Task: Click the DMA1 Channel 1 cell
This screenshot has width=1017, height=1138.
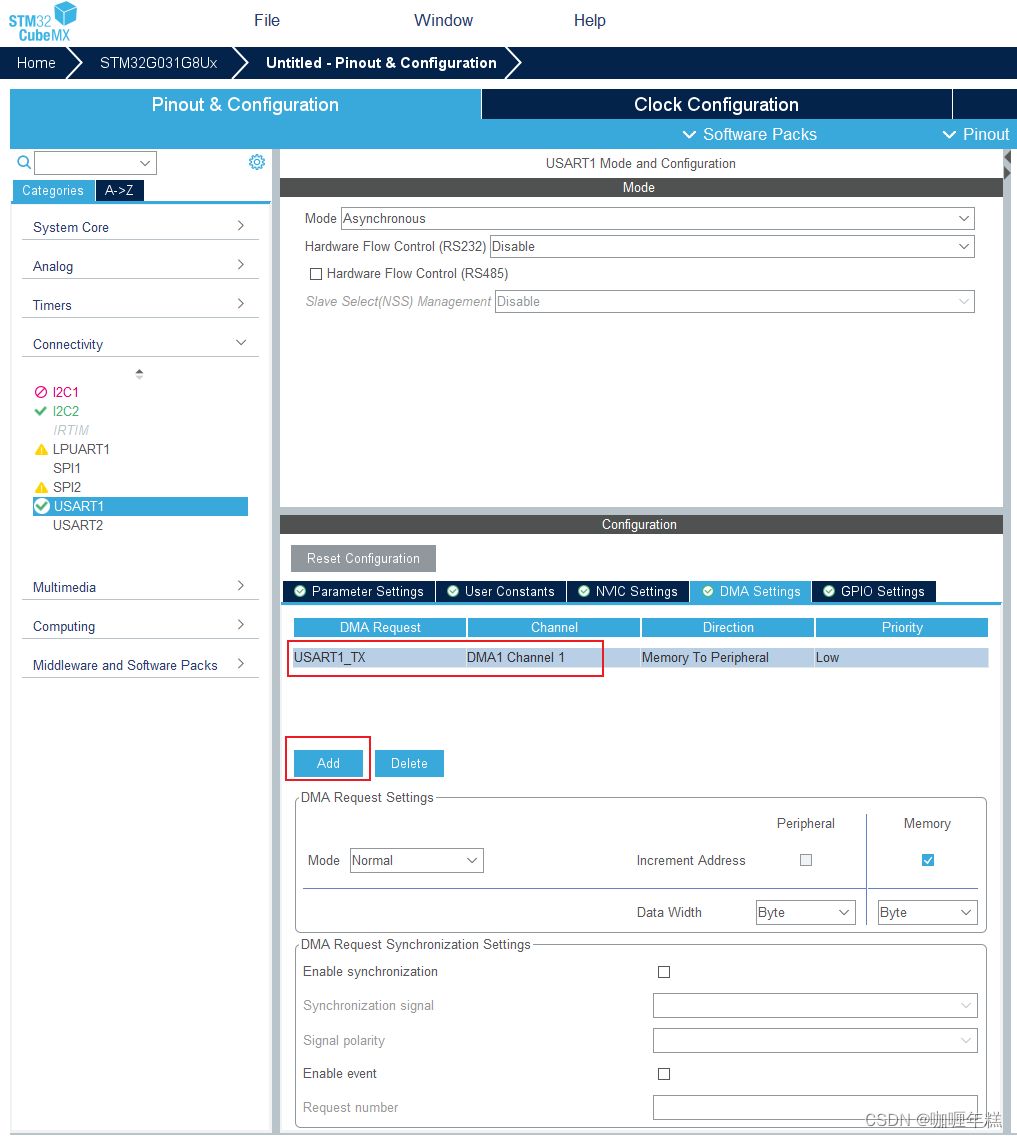Action: [552, 658]
